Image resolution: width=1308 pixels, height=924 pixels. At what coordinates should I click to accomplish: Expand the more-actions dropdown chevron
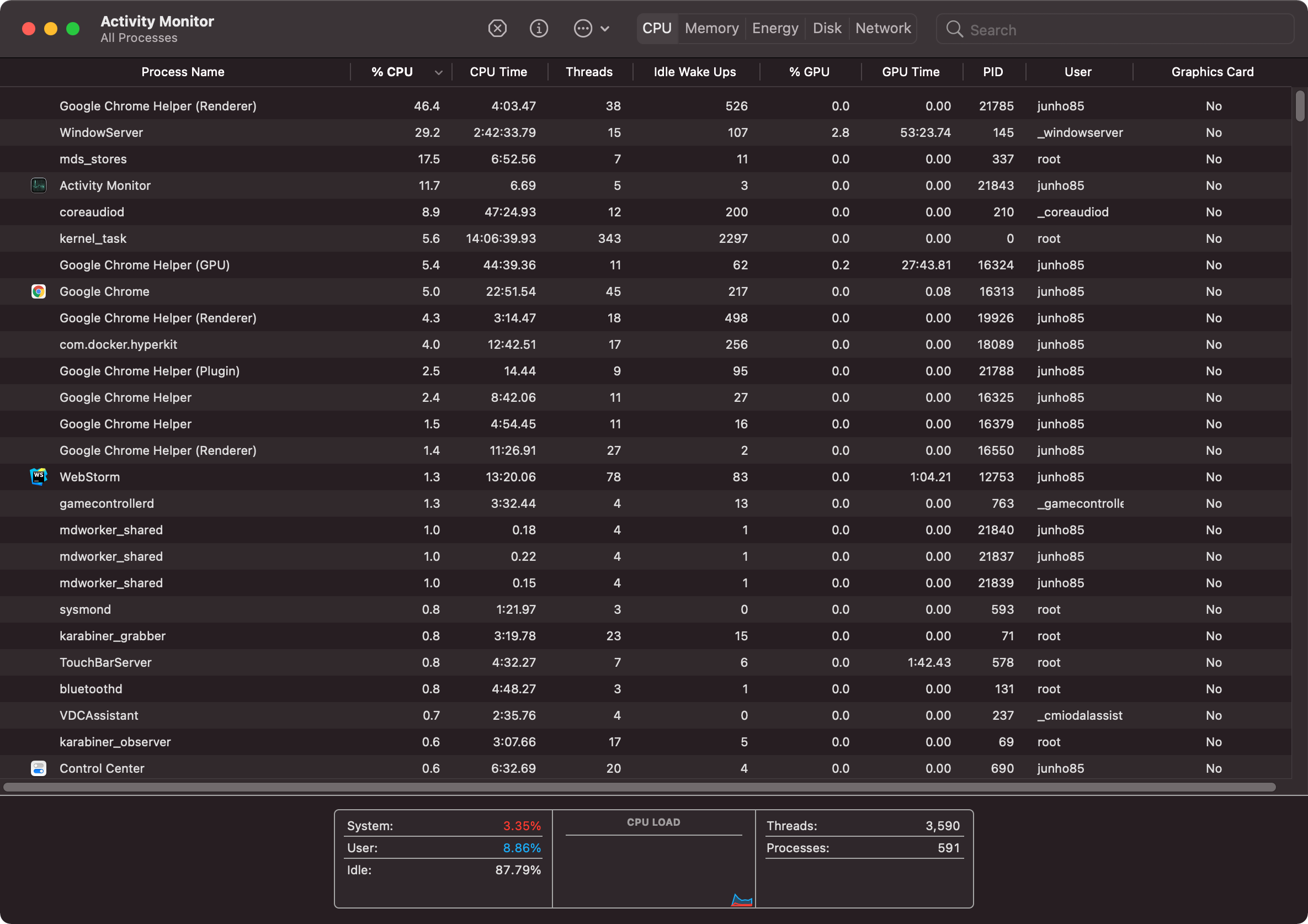[605, 29]
